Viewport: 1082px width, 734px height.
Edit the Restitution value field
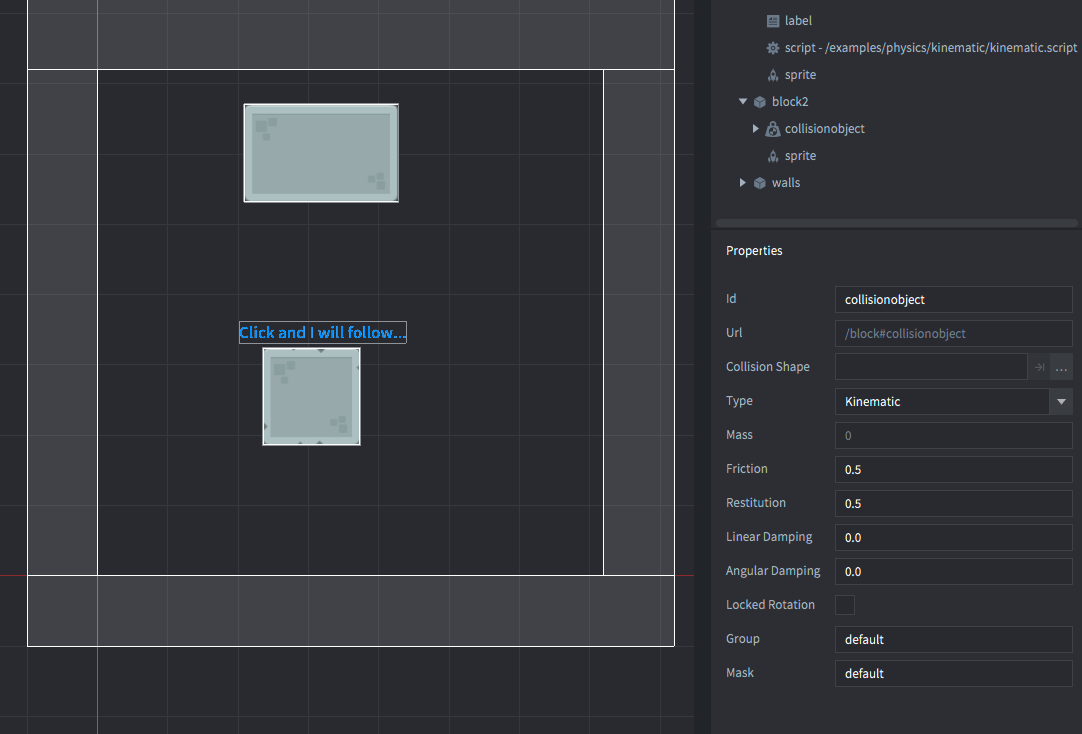(954, 504)
